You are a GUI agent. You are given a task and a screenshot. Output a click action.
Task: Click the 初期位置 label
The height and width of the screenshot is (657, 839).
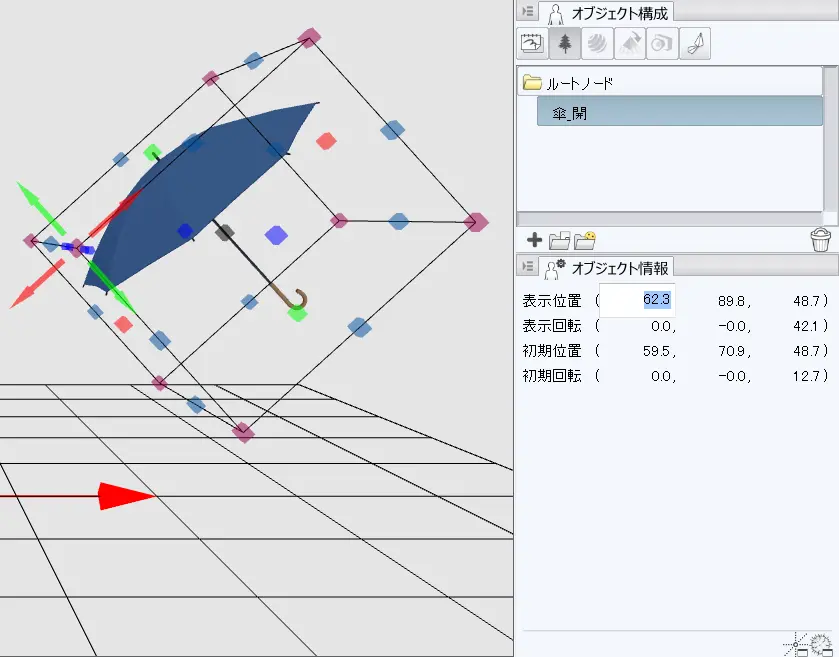[x=552, y=351]
